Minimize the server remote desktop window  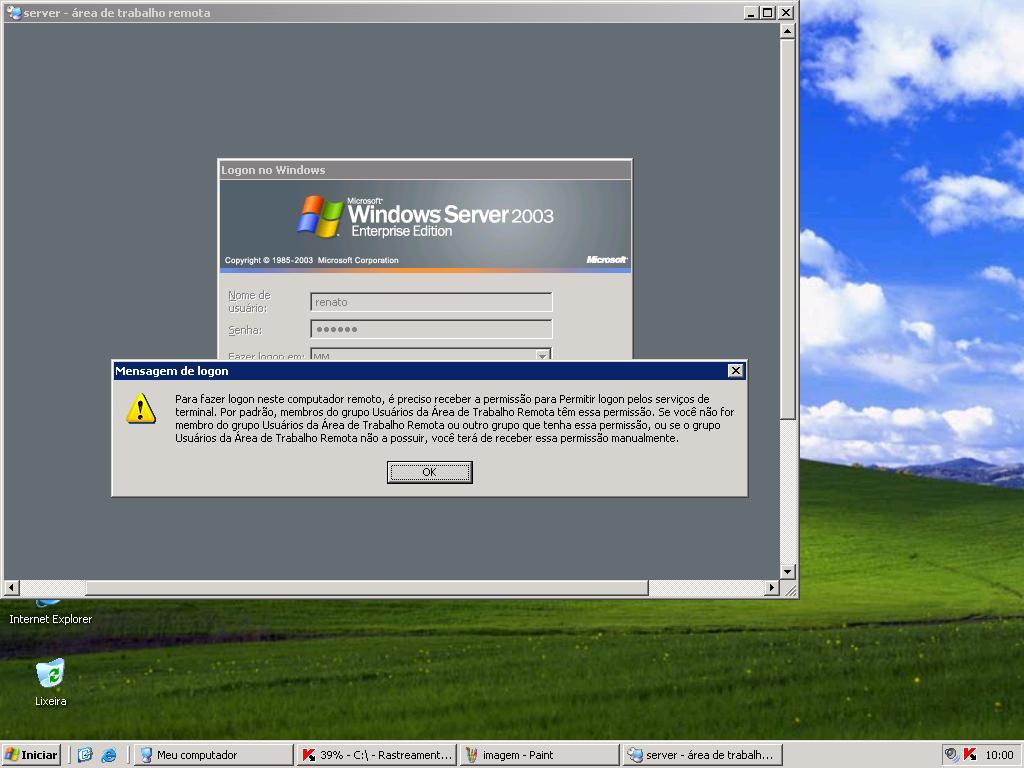click(751, 12)
